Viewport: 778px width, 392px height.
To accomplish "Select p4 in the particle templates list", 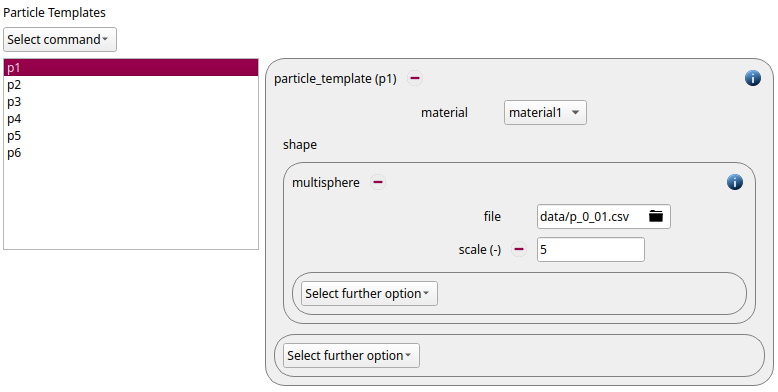I will 131,119.
